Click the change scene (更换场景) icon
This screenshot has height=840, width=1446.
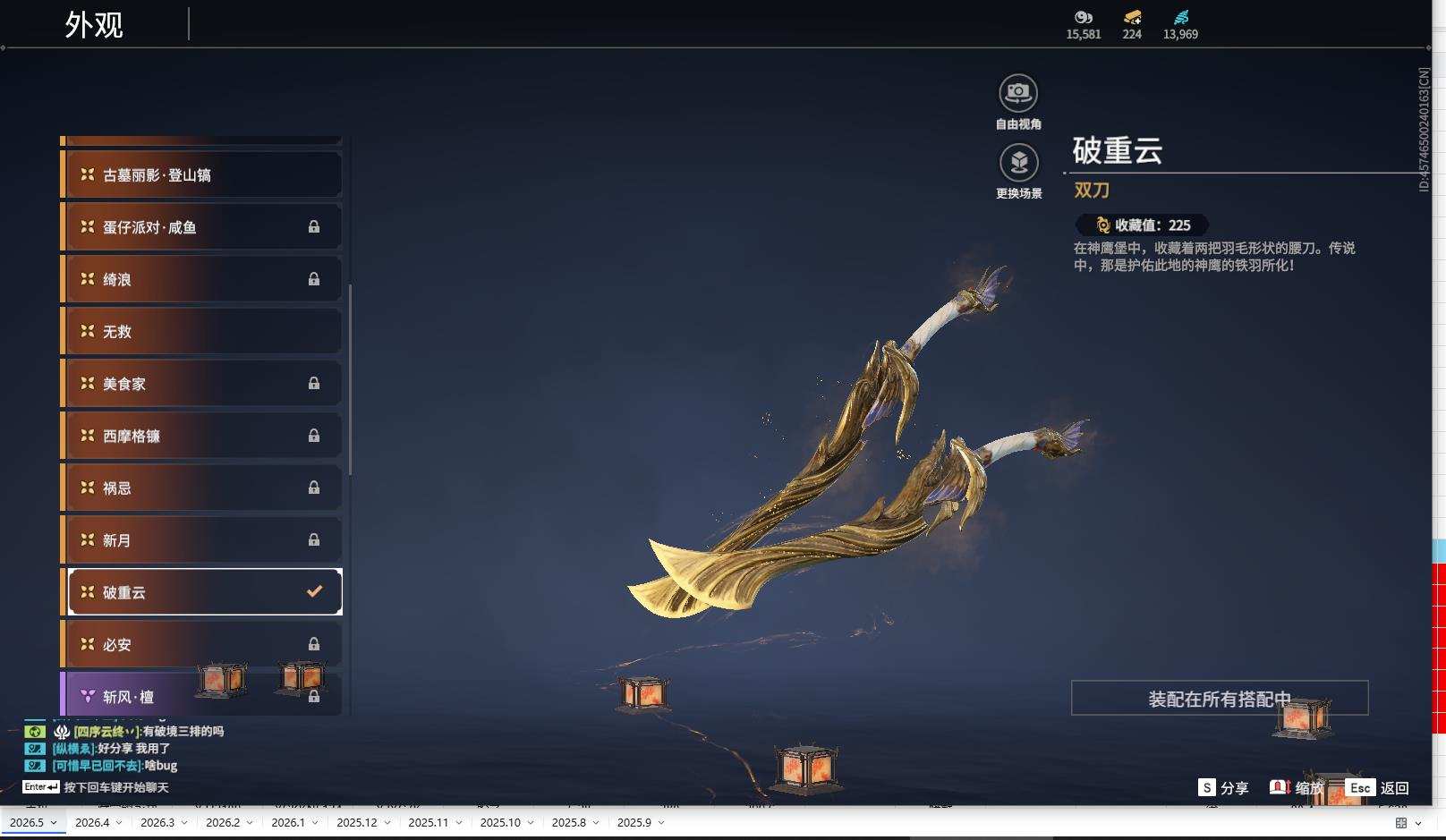click(1018, 163)
